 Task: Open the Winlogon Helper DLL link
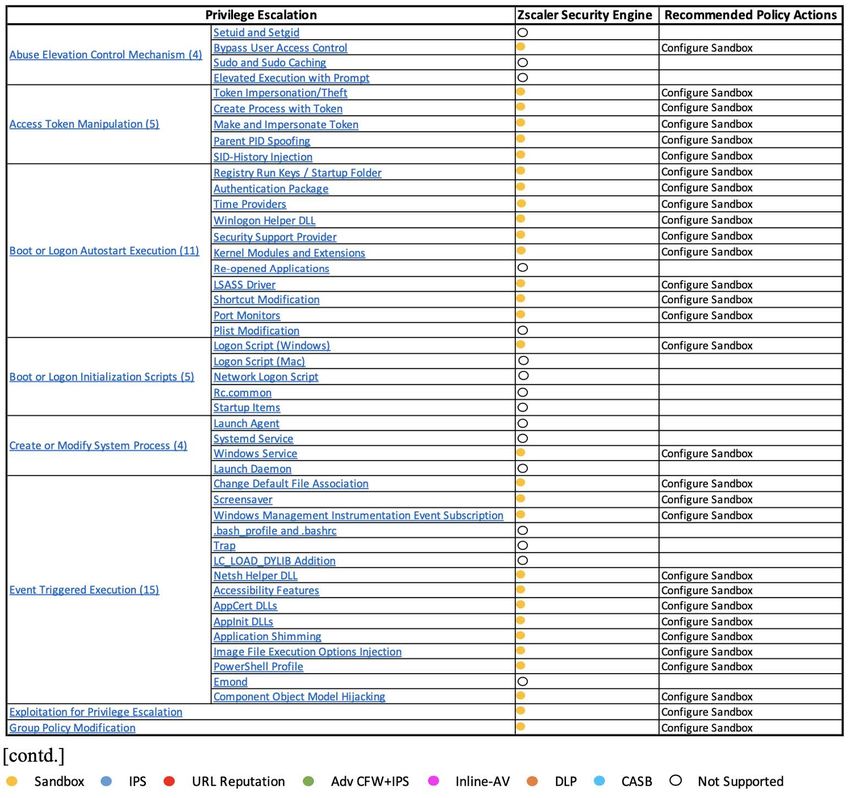click(264, 221)
